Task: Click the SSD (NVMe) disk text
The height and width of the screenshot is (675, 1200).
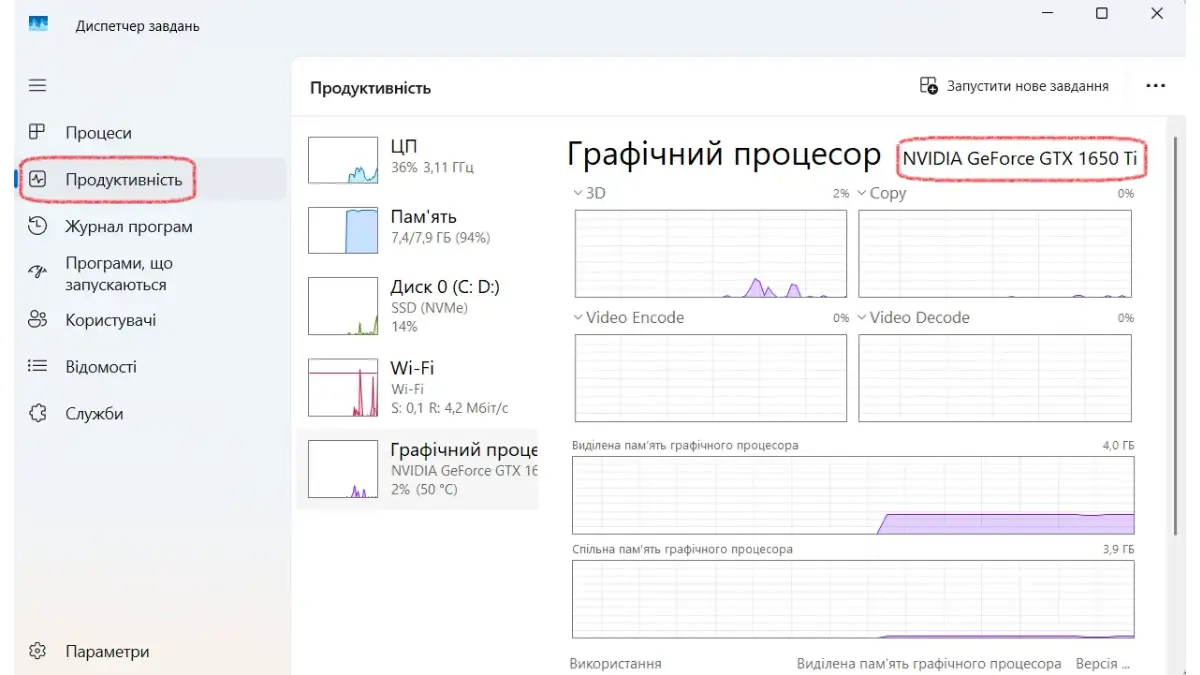Action: [429, 308]
